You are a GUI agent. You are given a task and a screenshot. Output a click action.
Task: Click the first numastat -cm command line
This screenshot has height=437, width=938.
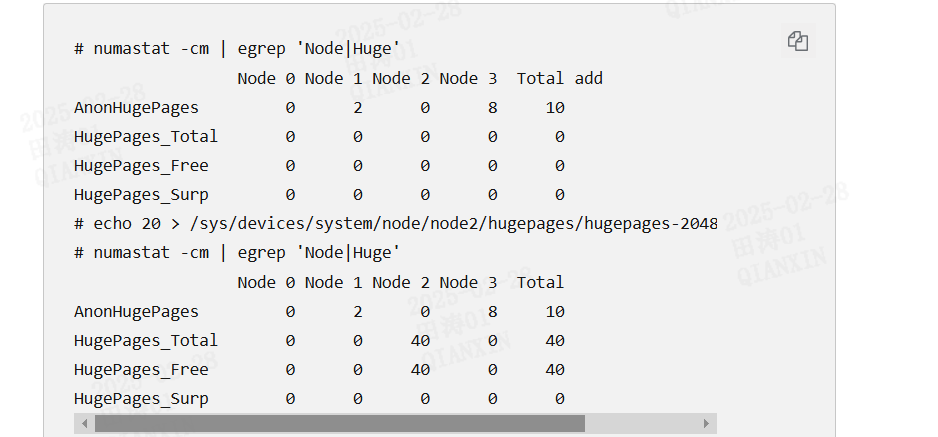(x=237, y=49)
